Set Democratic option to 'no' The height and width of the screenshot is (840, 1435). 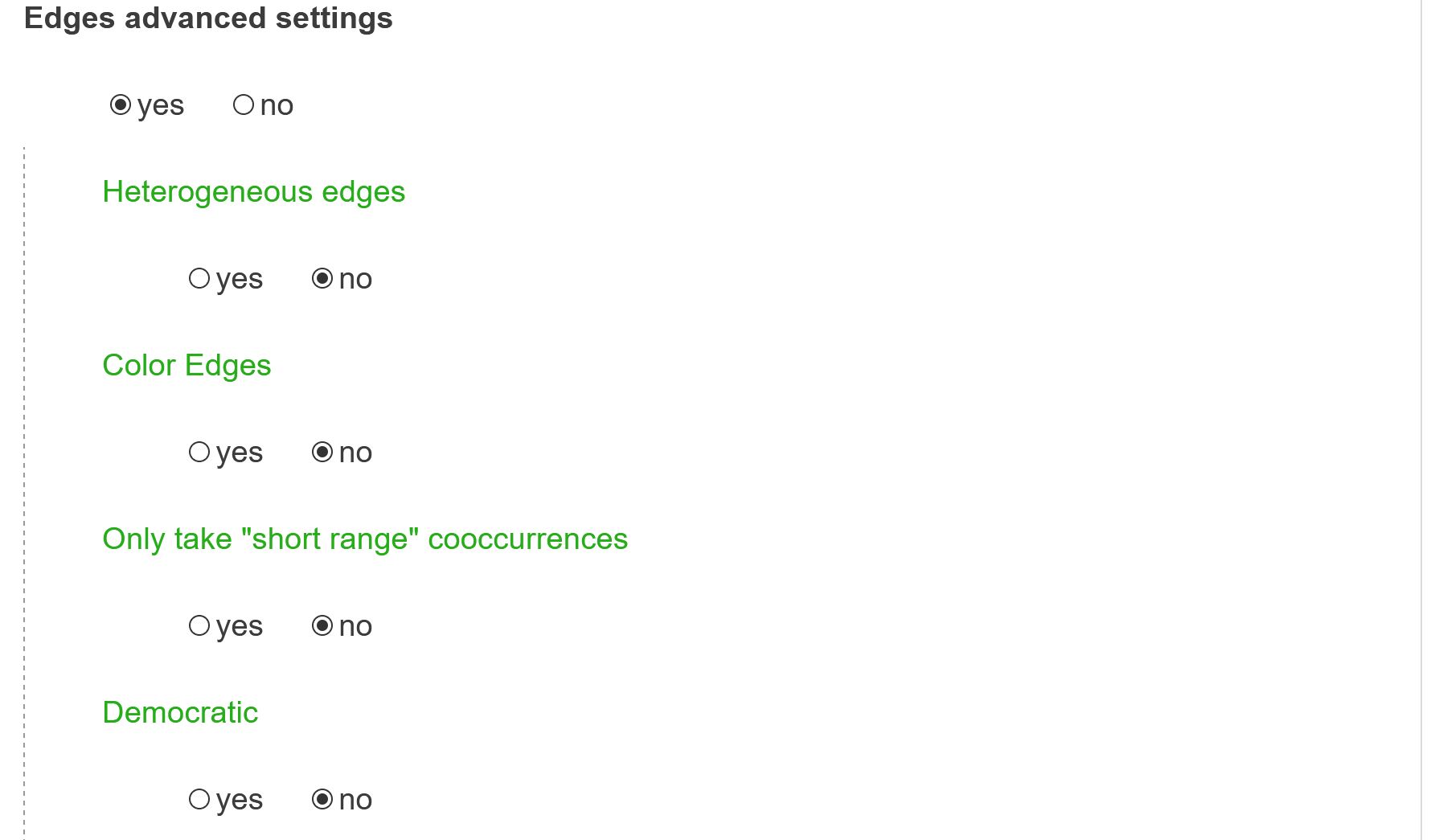pyautogui.click(x=322, y=800)
